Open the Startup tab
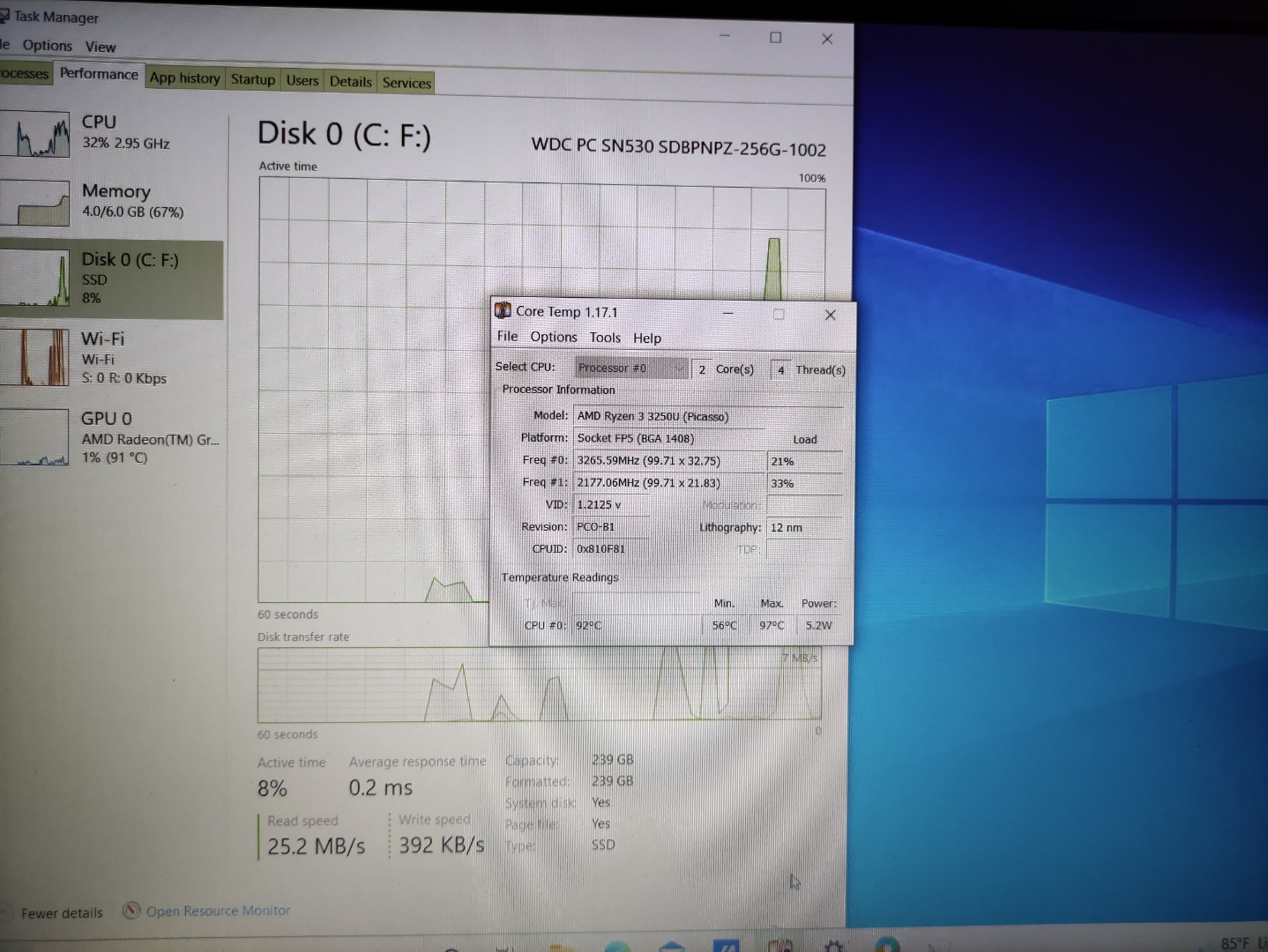This screenshot has height=952, width=1268. (253, 79)
